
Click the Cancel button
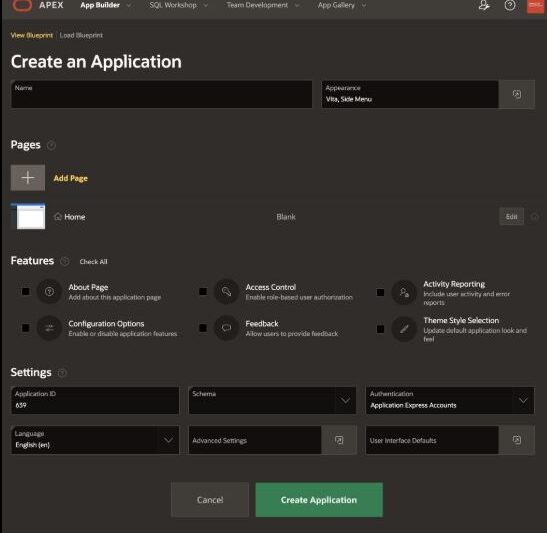[x=210, y=500]
